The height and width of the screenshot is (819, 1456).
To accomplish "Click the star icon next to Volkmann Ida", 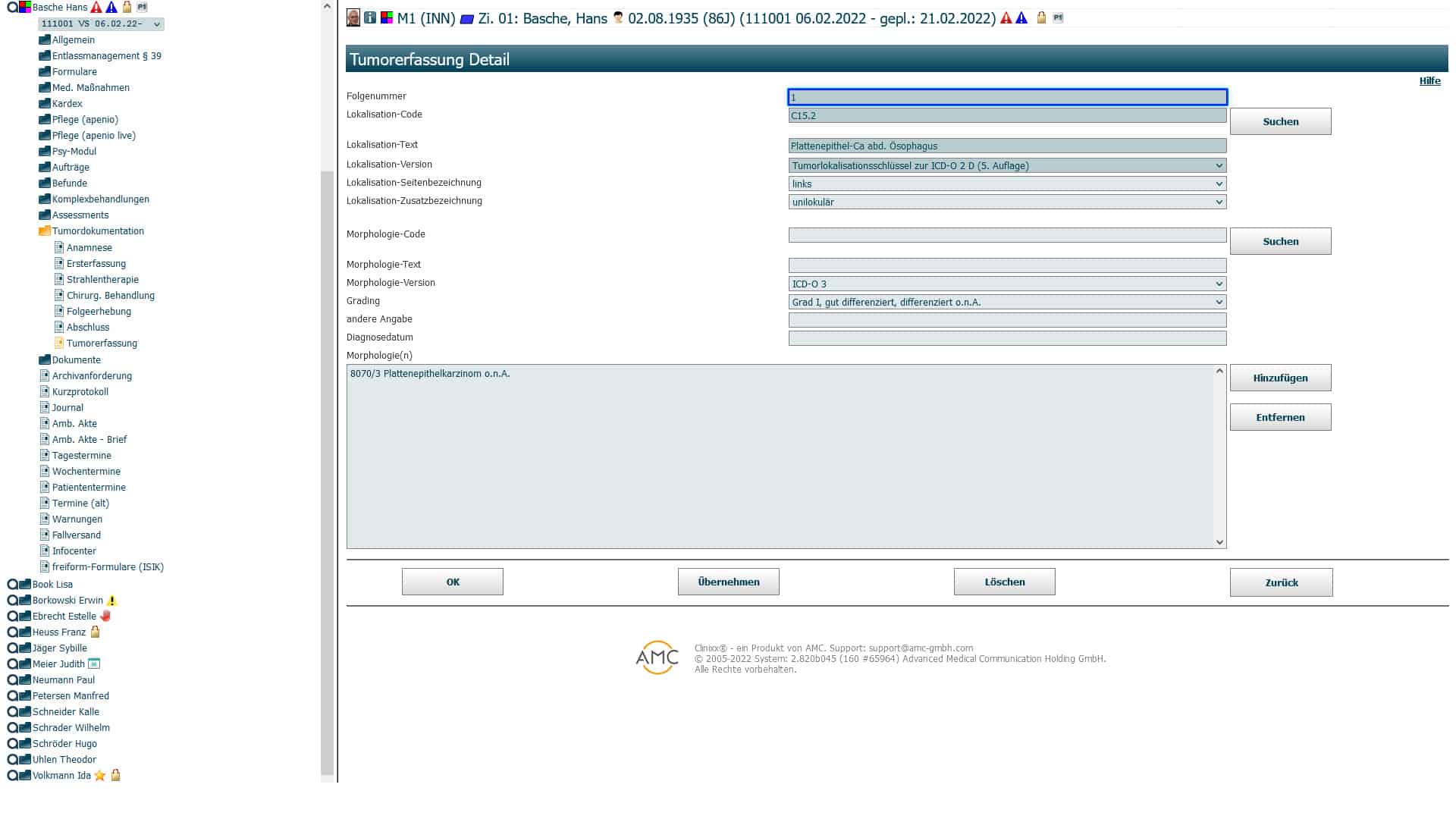I will (100, 775).
